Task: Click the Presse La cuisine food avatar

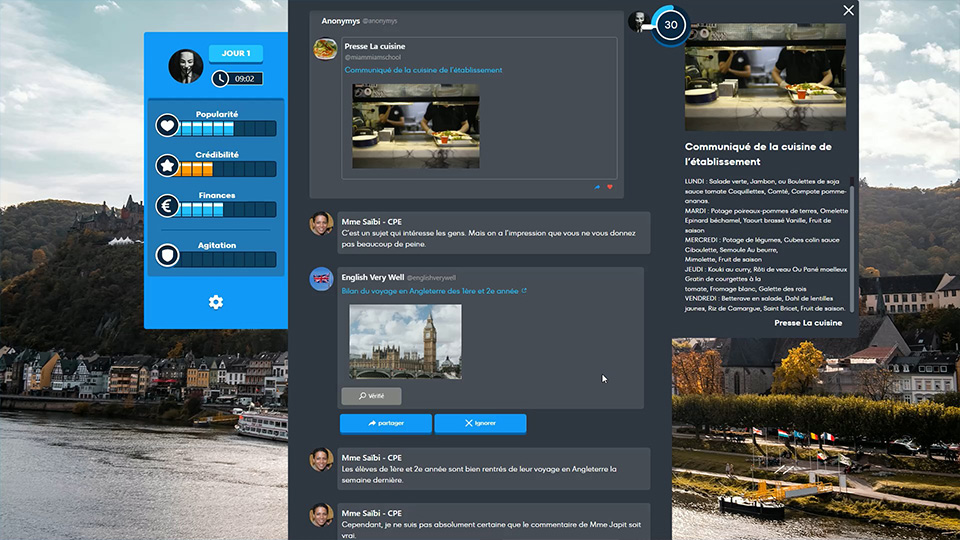Action: (x=325, y=49)
